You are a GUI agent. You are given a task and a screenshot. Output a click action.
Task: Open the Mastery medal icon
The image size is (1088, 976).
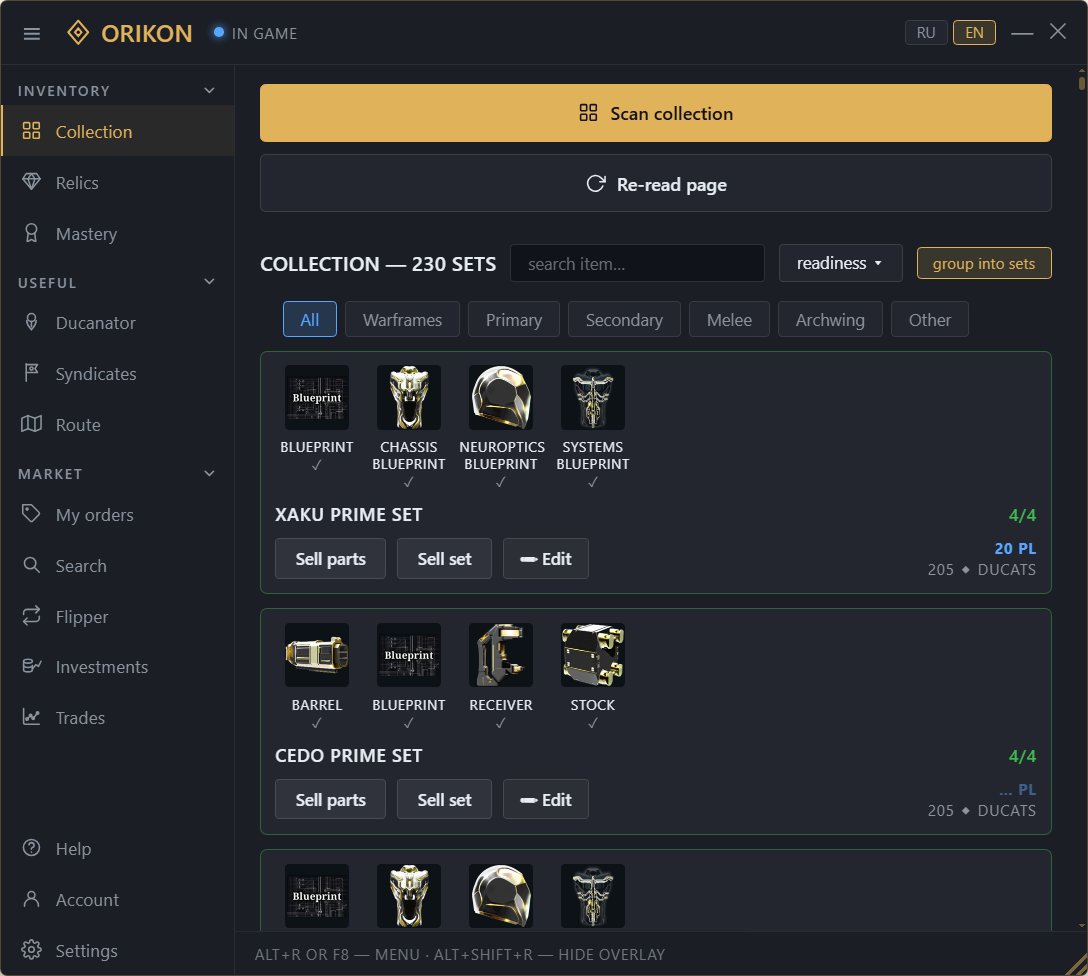(x=31, y=233)
